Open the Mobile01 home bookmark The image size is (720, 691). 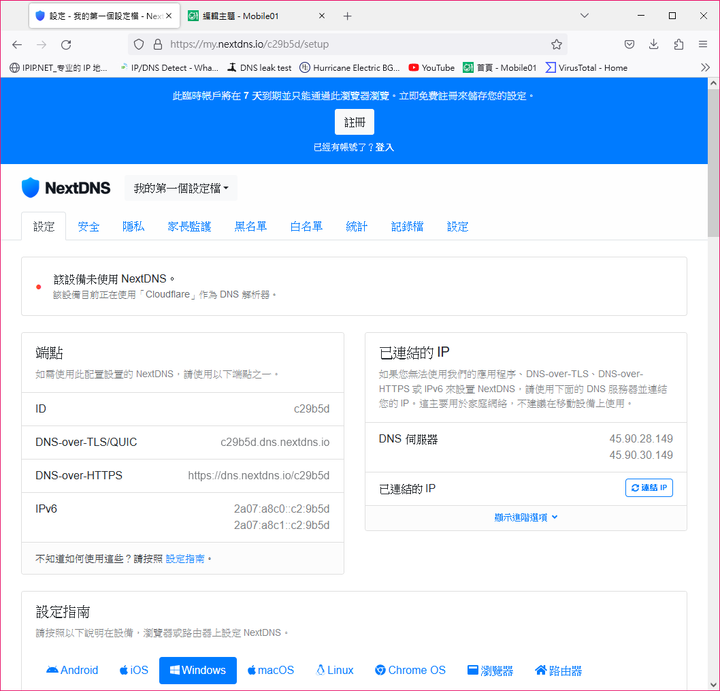click(500, 67)
